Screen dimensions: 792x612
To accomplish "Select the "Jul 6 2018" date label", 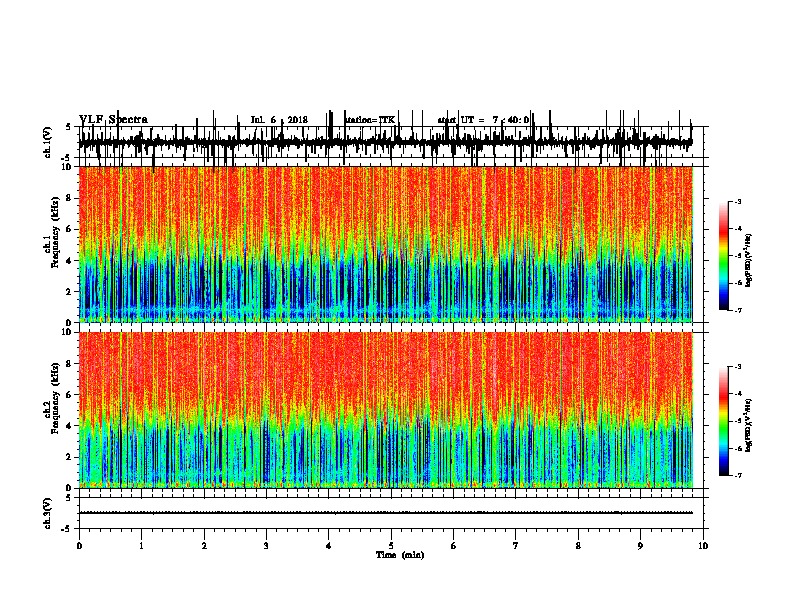I will point(279,120).
